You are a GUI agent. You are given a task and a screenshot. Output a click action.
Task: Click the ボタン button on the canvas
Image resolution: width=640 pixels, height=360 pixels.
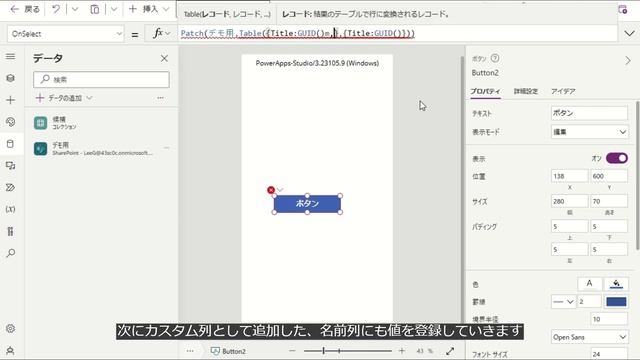(x=307, y=204)
